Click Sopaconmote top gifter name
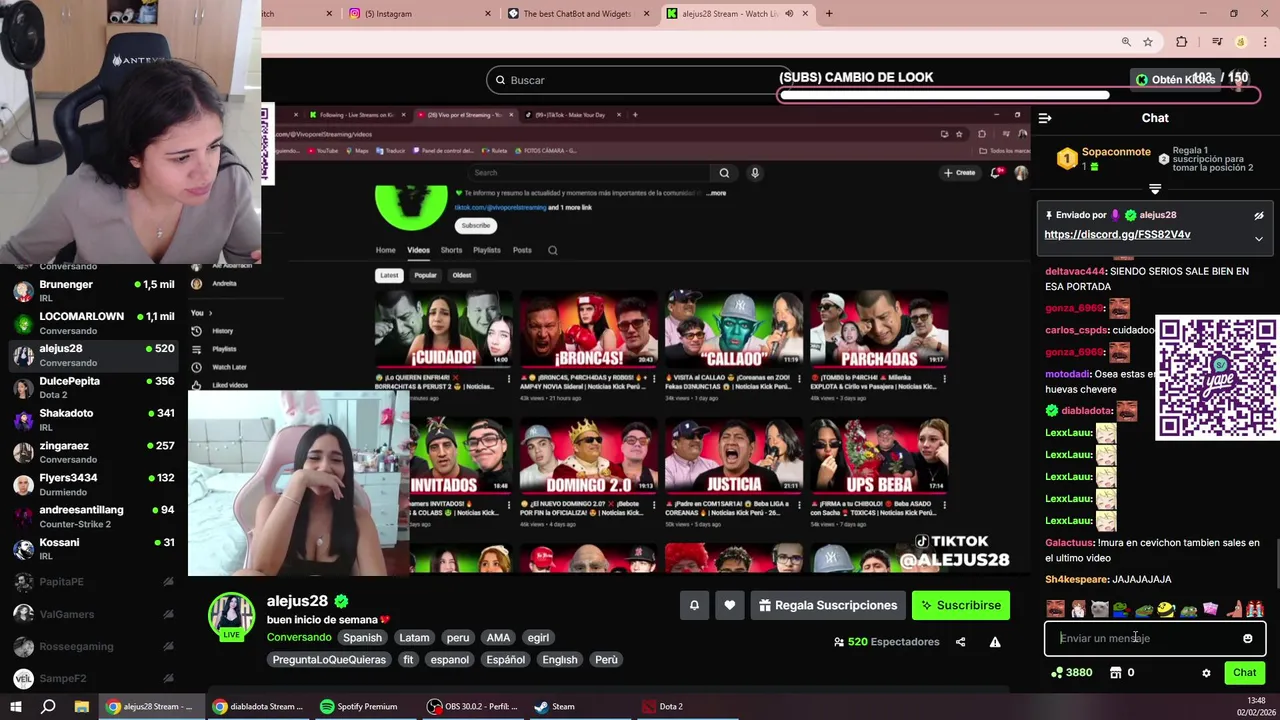The width and height of the screenshot is (1280, 720). [x=1116, y=152]
